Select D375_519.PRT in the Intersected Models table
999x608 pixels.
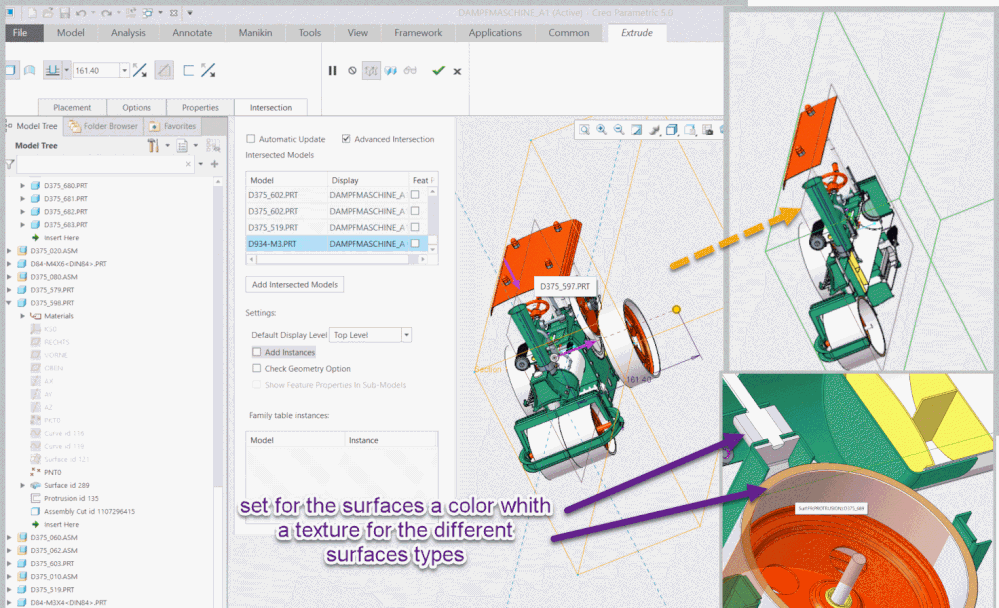pos(273,227)
